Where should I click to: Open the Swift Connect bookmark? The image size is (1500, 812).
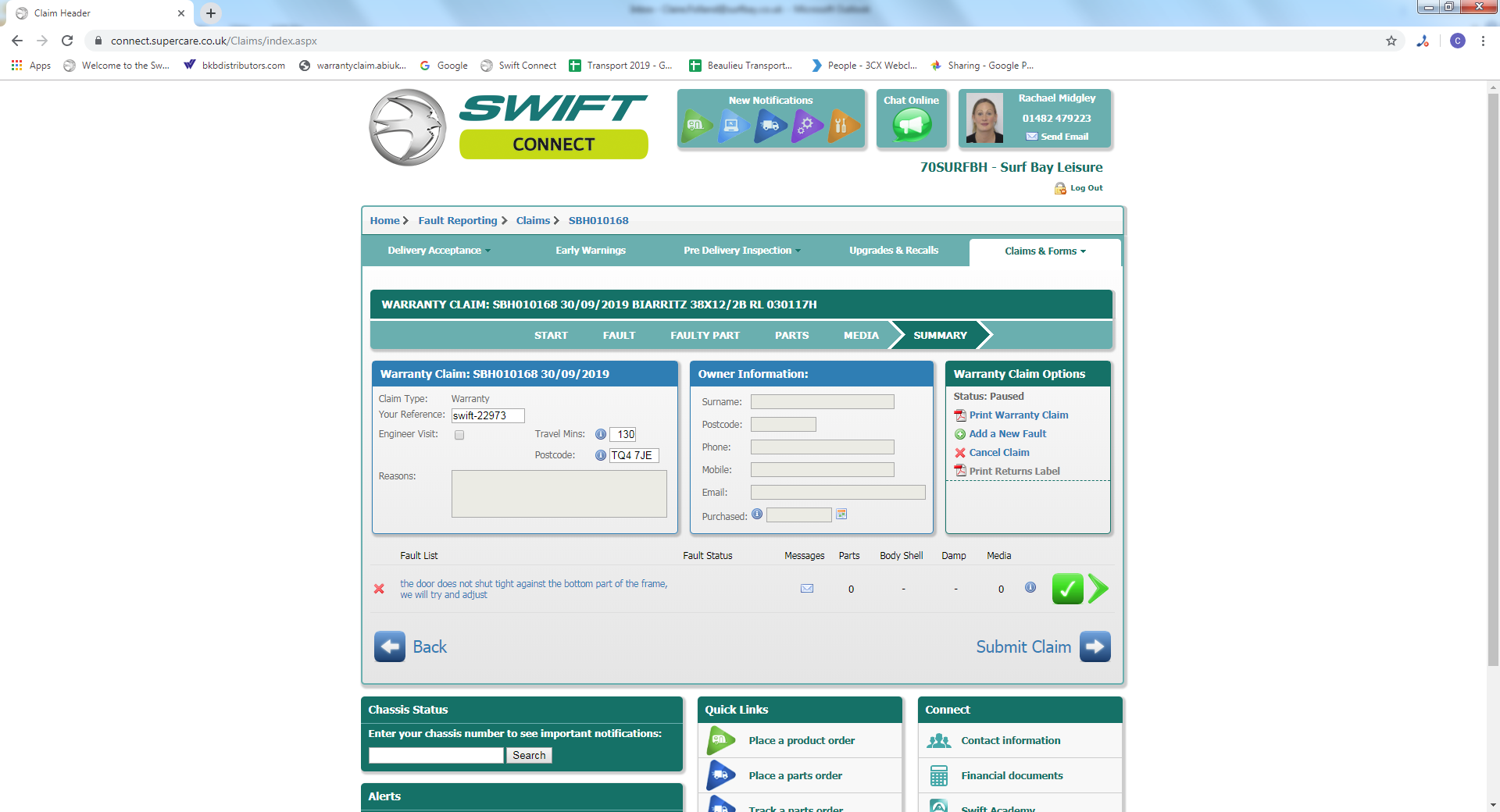coord(519,66)
